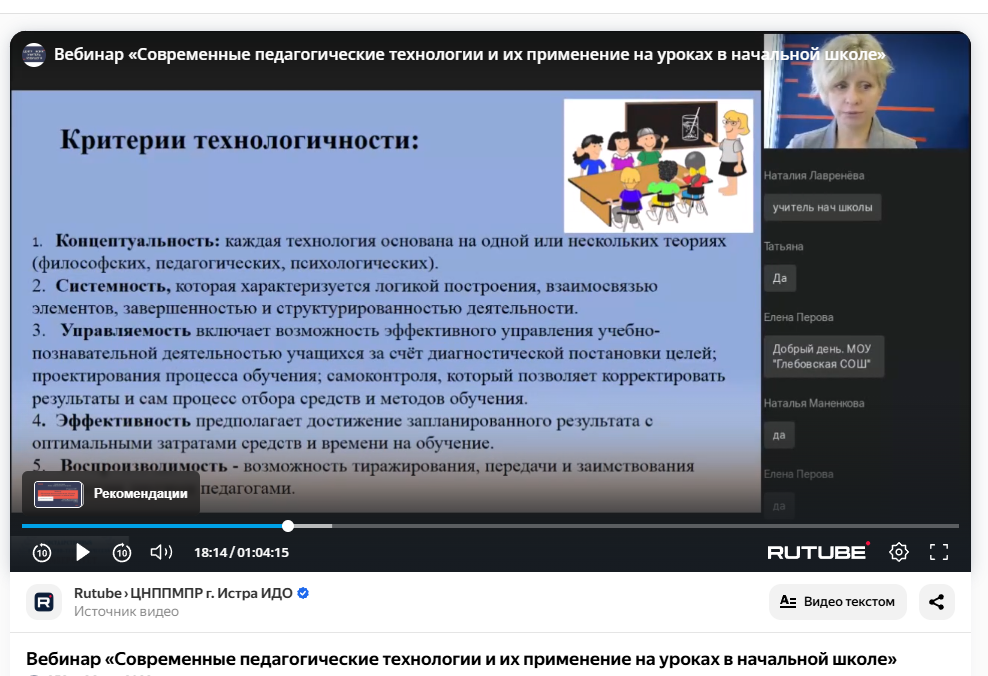Viewport: 988px width, 676px height.
Task: Click the RUTUBE logo in player
Action: pos(818,552)
